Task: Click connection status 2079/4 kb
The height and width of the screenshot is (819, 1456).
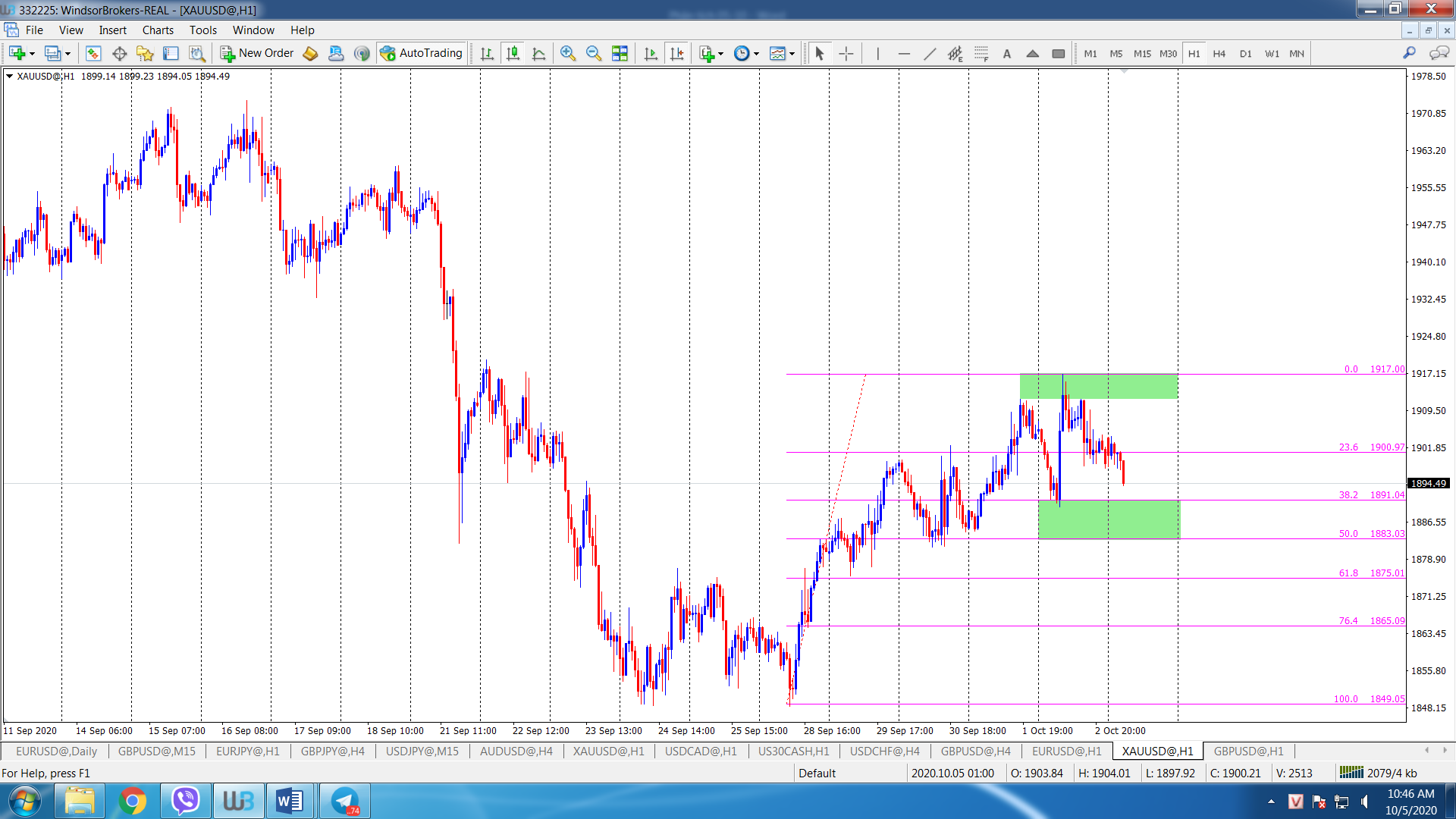Action: (x=1379, y=773)
